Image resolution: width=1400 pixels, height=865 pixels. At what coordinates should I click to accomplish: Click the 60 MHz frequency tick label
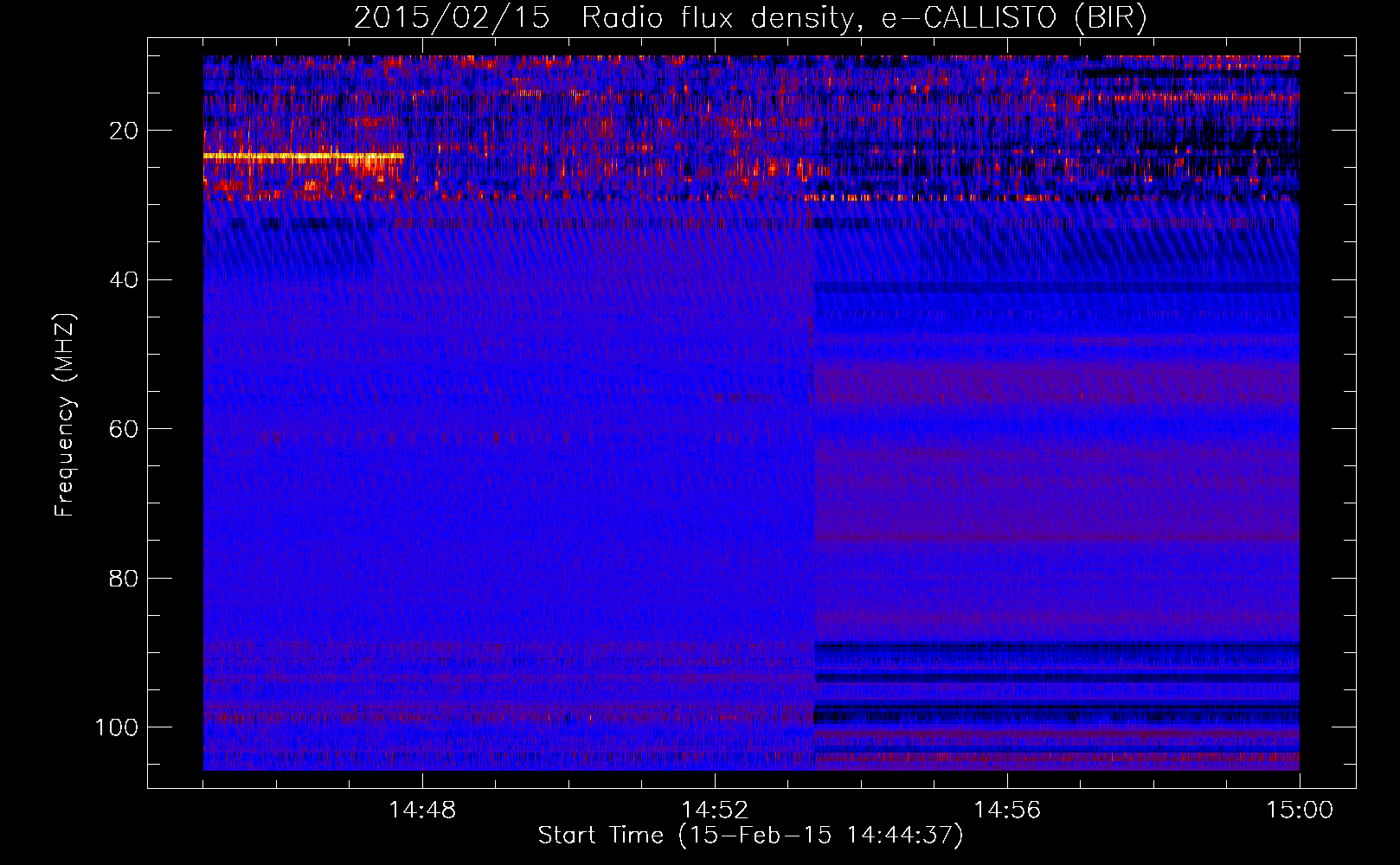pos(124,429)
